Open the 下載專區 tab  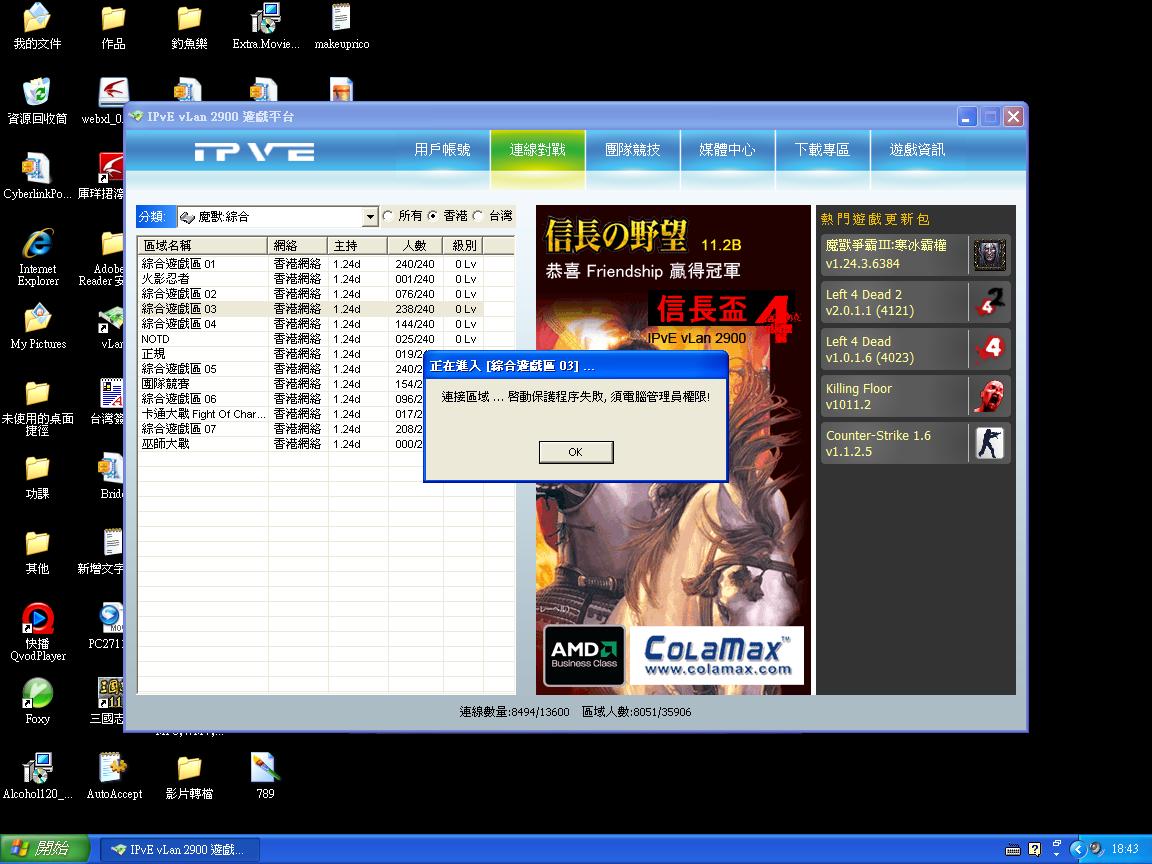pyautogui.click(x=822, y=150)
